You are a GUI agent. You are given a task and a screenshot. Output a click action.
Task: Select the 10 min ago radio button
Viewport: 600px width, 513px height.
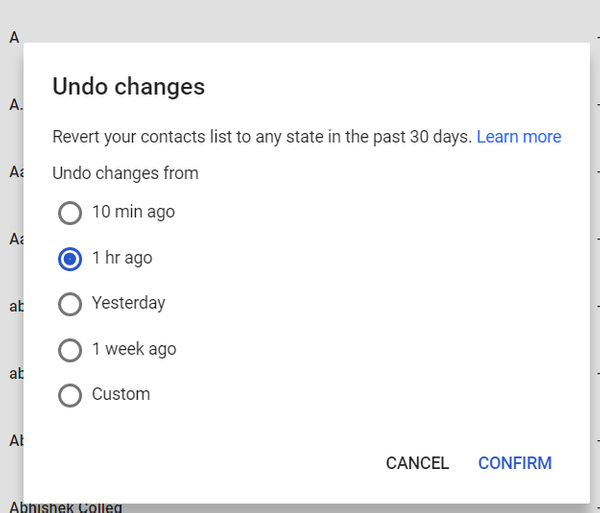[x=70, y=213]
